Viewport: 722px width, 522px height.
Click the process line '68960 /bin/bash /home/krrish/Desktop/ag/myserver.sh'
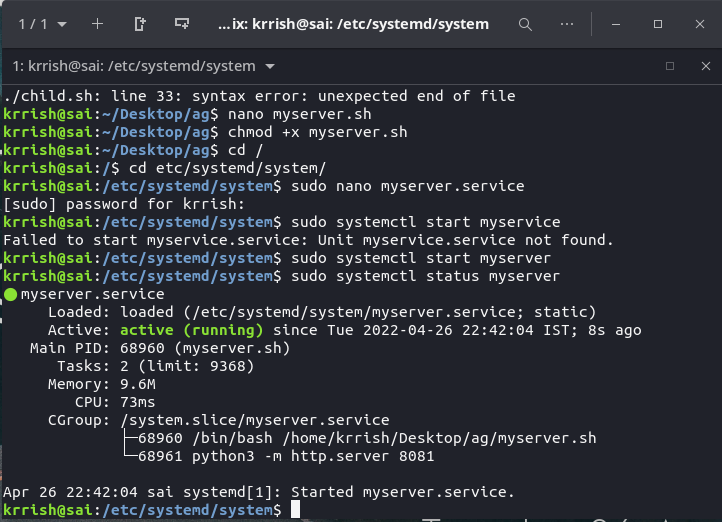[x=367, y=438]
